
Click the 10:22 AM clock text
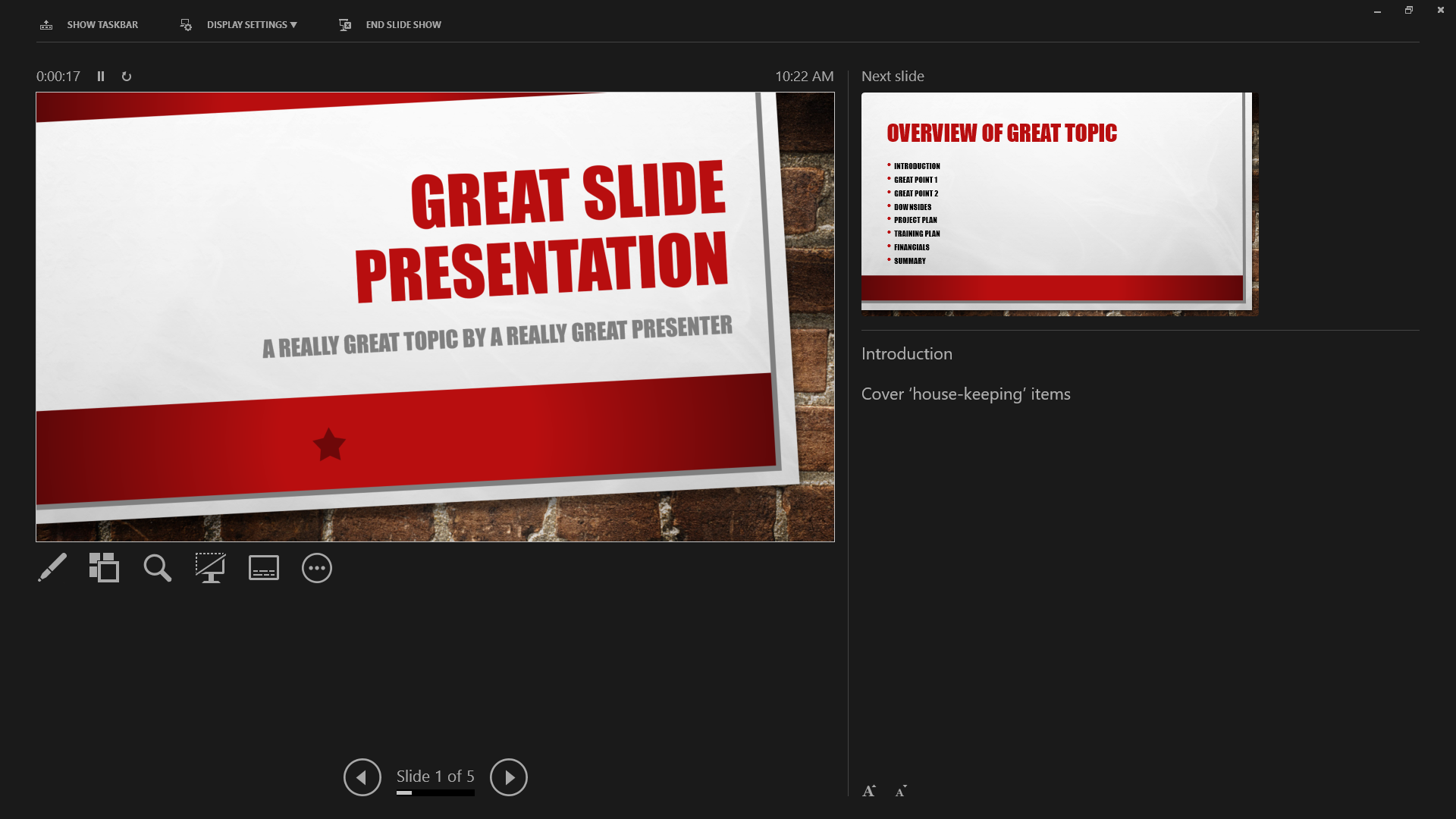(804, 77)
